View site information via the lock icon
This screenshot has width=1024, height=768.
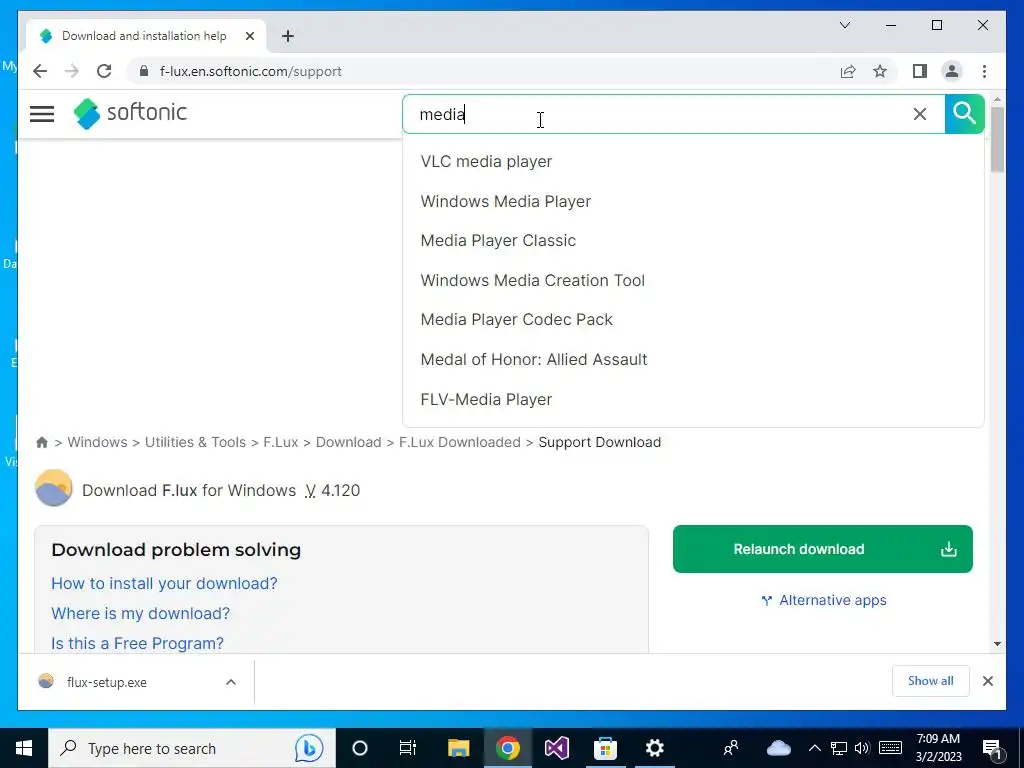[x=144, y=71]
